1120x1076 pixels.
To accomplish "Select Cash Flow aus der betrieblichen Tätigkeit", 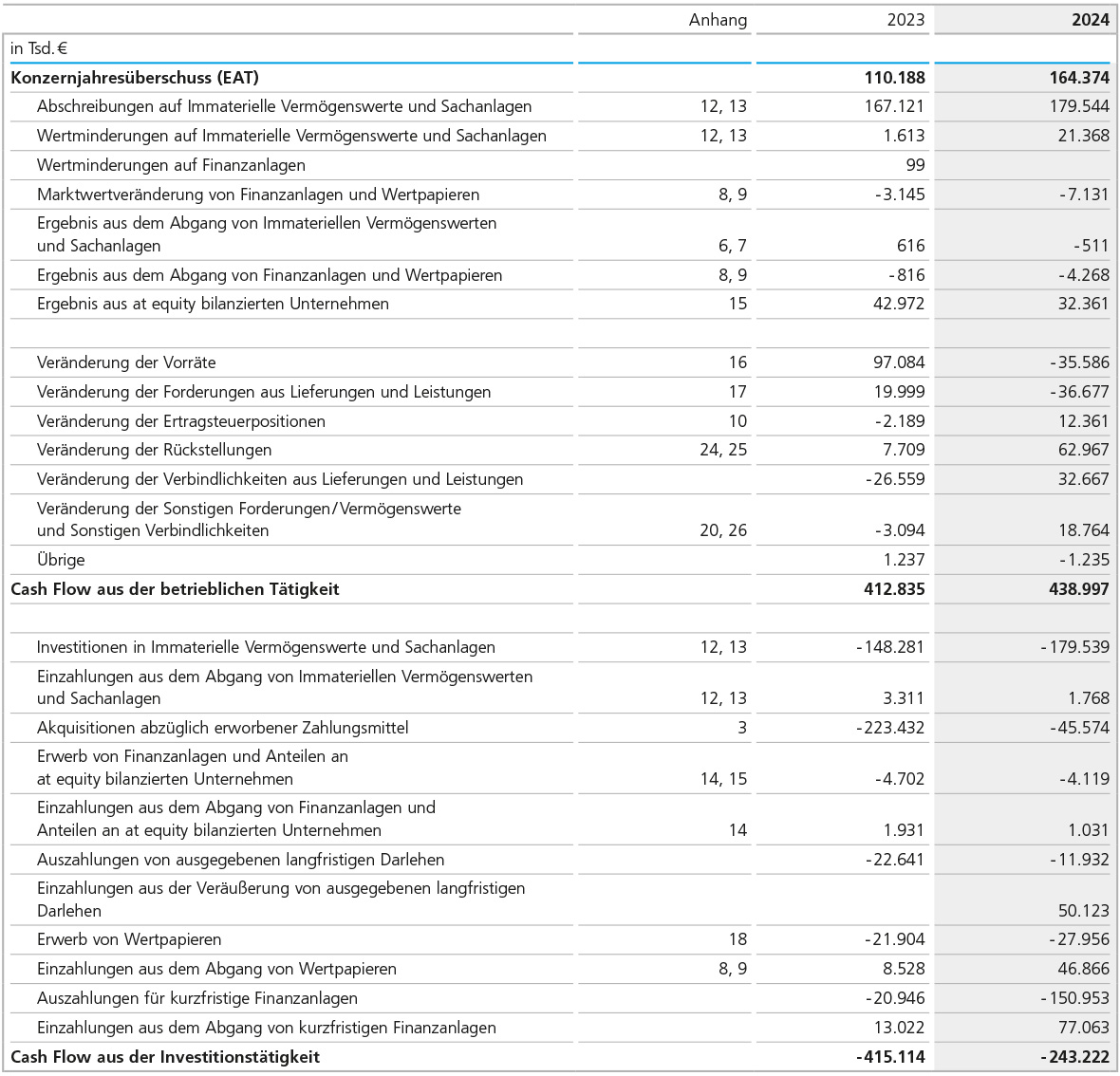I will tap(175, 589).
